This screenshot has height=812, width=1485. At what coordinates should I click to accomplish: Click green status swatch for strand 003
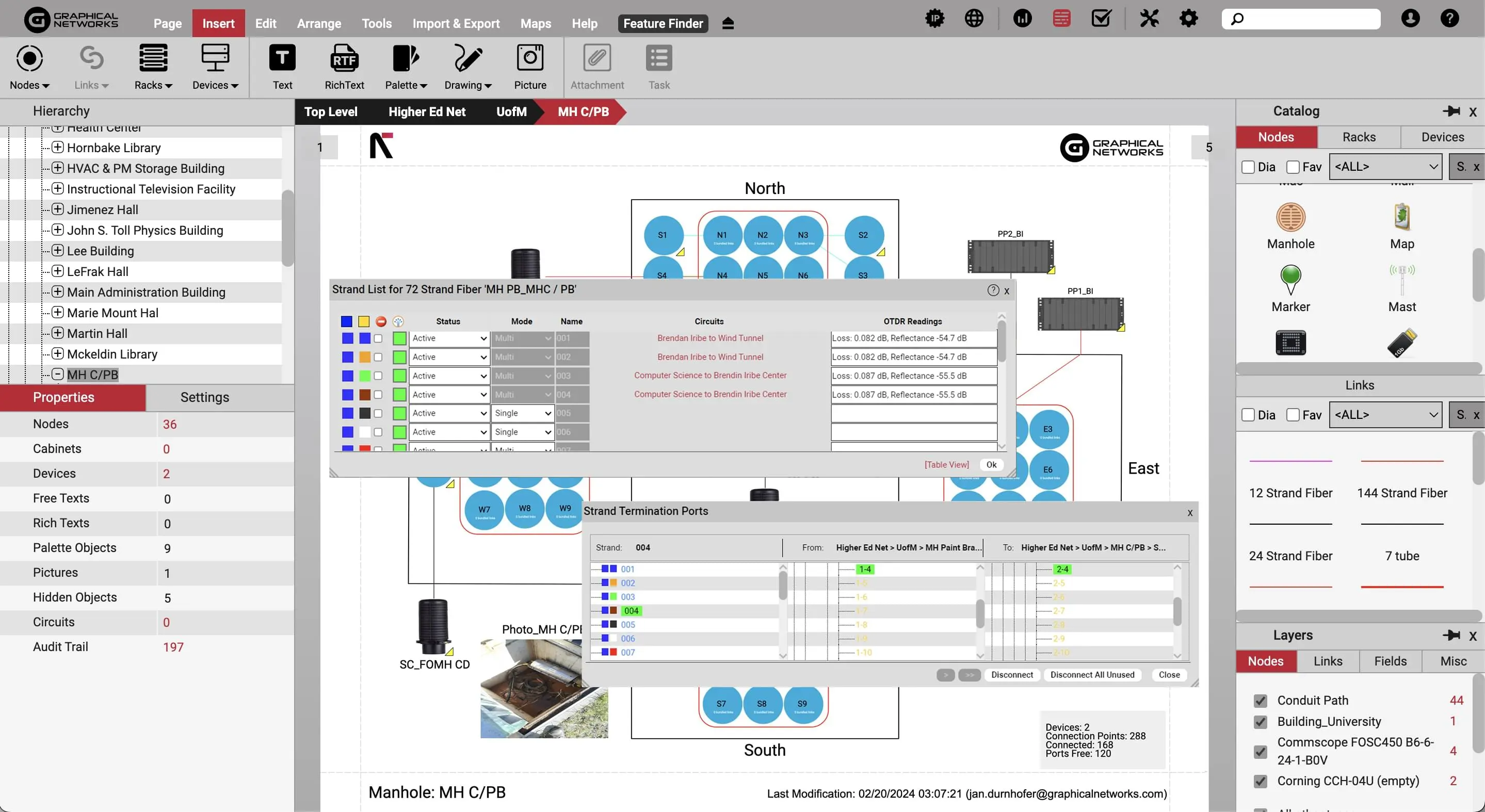(x=399, y=376)
